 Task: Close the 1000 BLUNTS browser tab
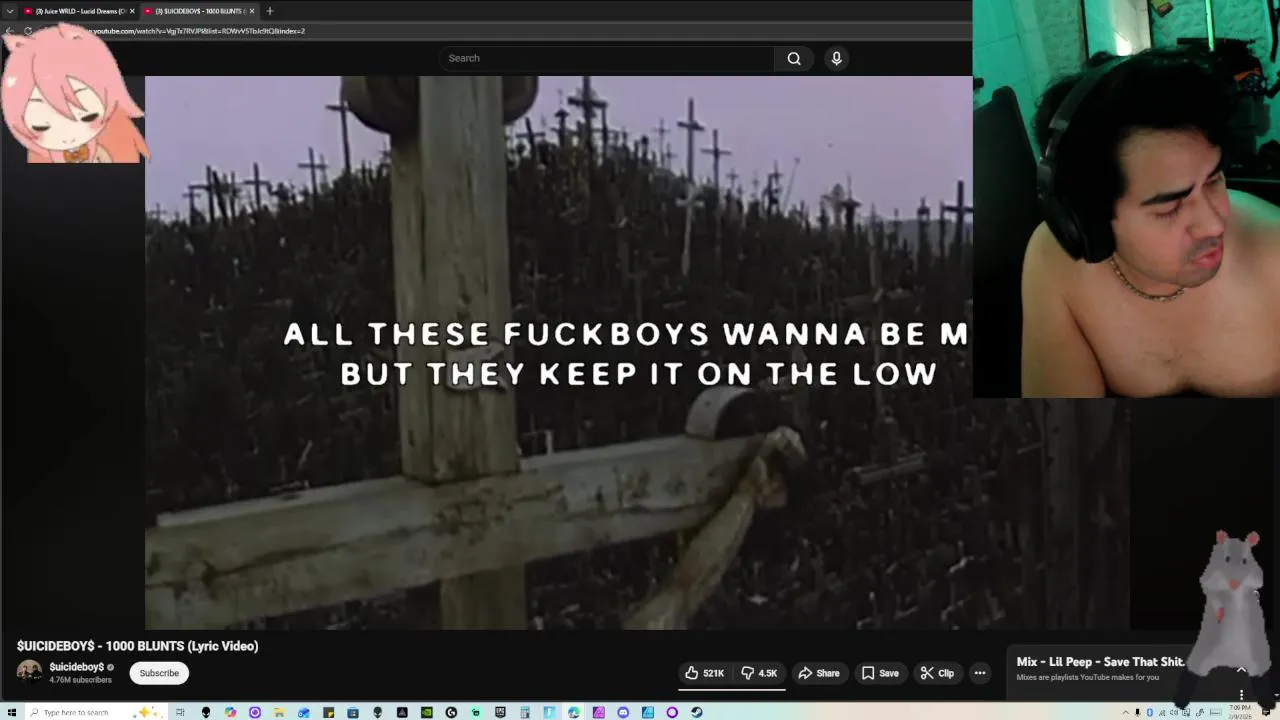pos(252,11)
